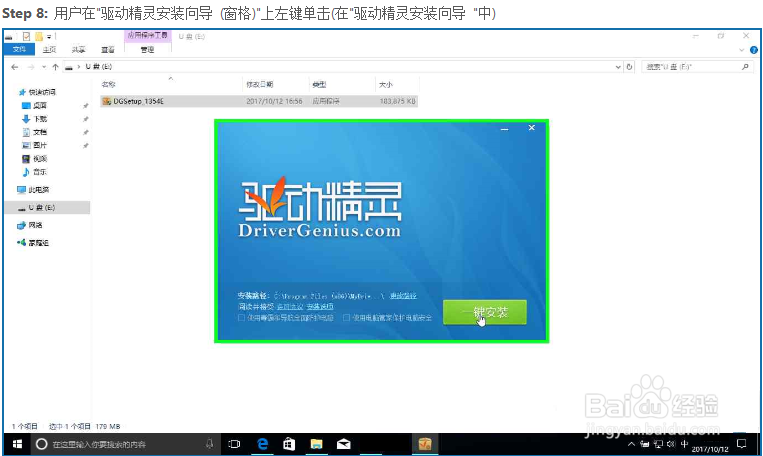The image size is (763, 456).
Task: Open the 查看 ribbon tab
Action: 108,50
